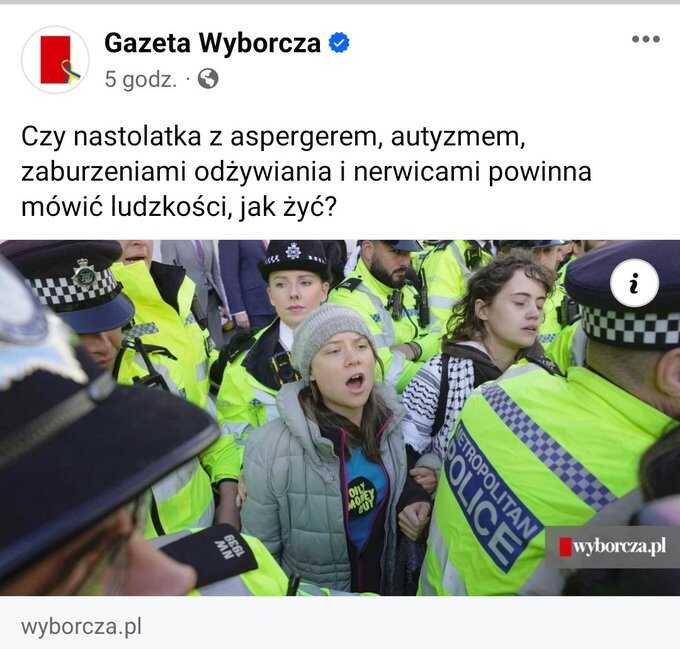
Task: Click the "5 godz." post timestamp
Action: (x=141, y=79)
